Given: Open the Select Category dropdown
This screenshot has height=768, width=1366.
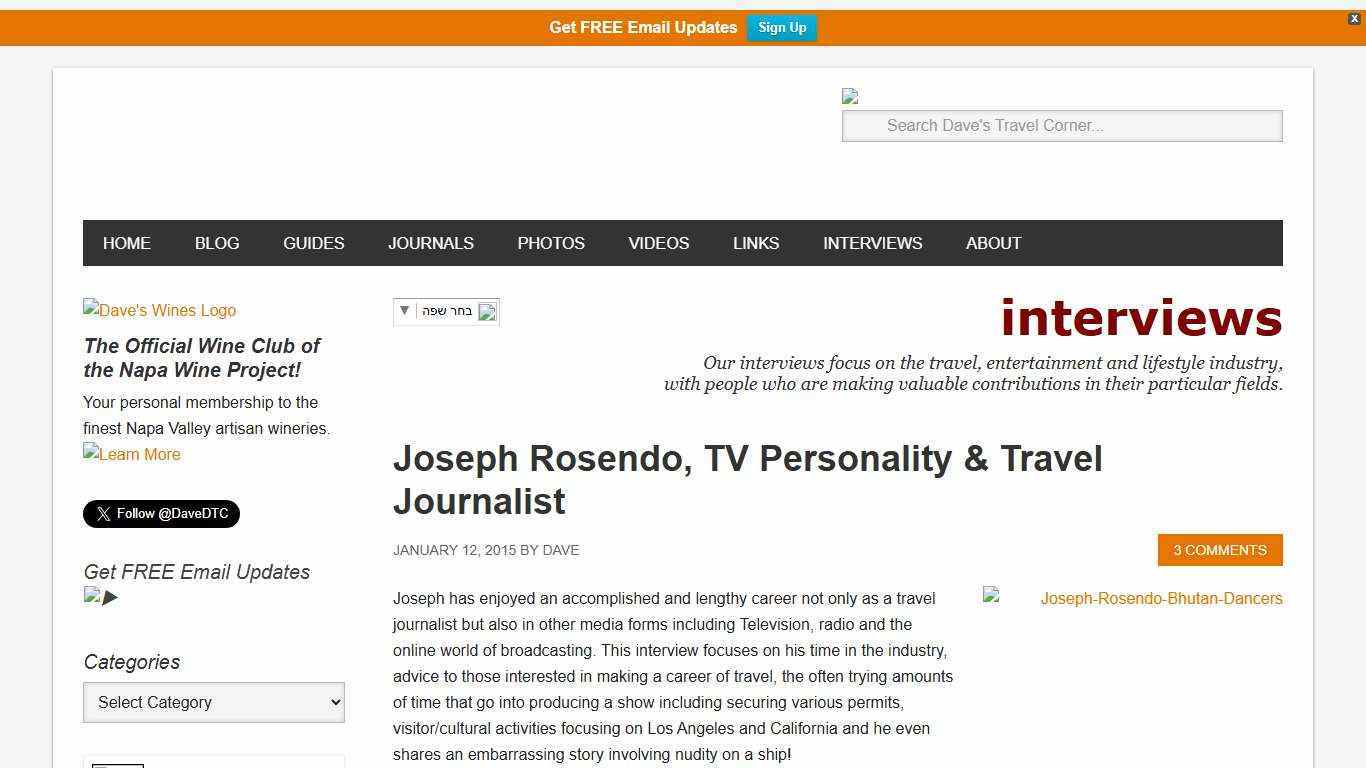Looking at the screenshot, I should click(x=213, y=702).
